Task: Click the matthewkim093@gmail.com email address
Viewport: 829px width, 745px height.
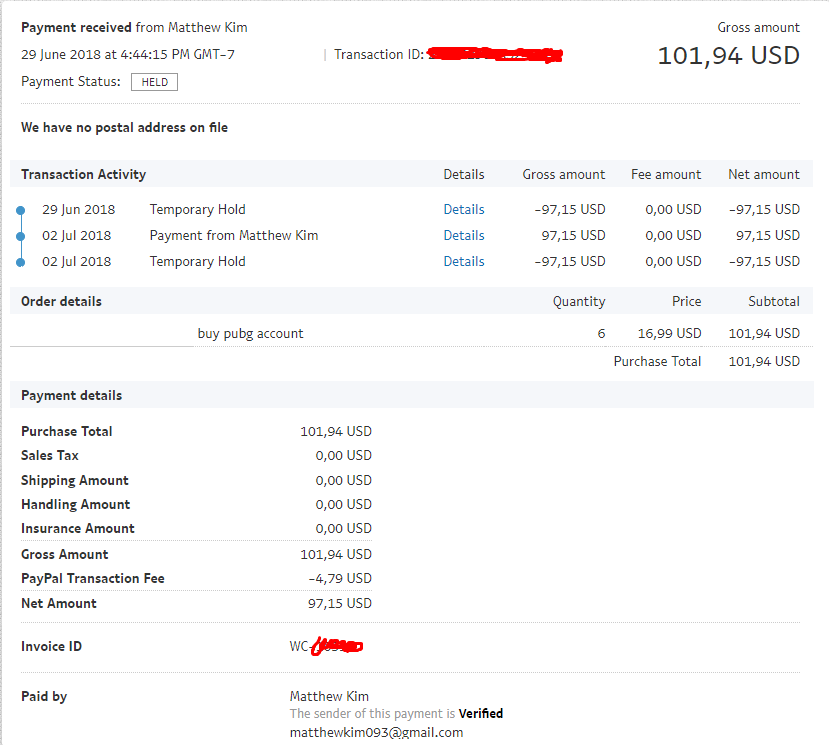Action: coord(376,732)
